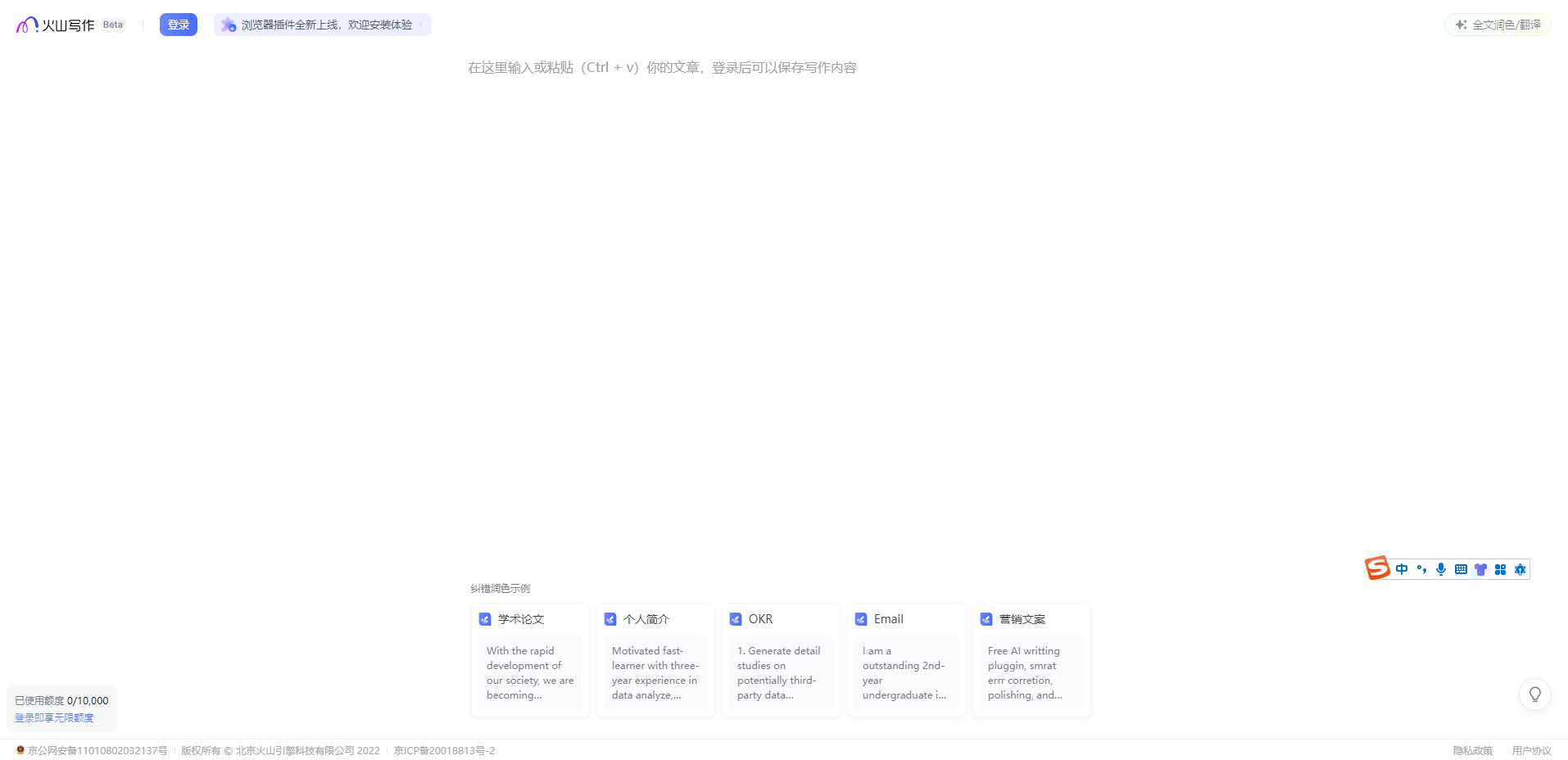Open Sogou skin shirt icon
This screenshot has height=760, width=1568.
pyautogui.click(x=1480, y=569)
